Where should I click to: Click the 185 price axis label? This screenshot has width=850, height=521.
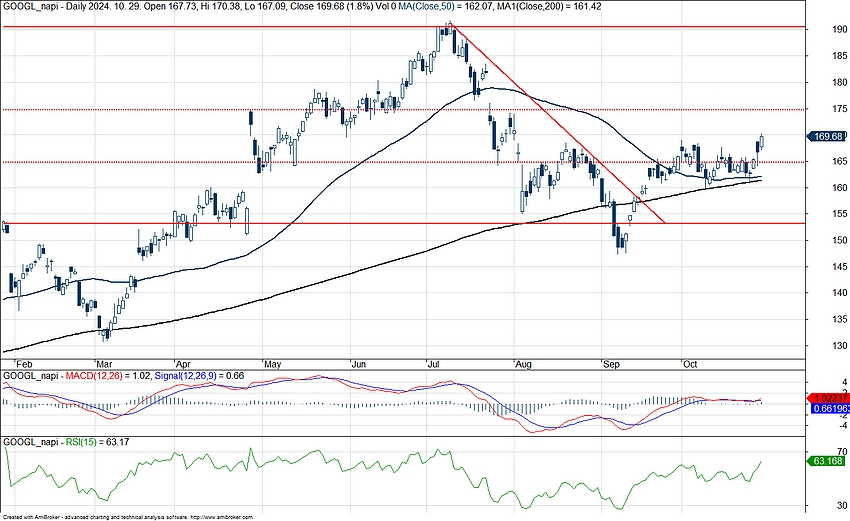[841, 56]
